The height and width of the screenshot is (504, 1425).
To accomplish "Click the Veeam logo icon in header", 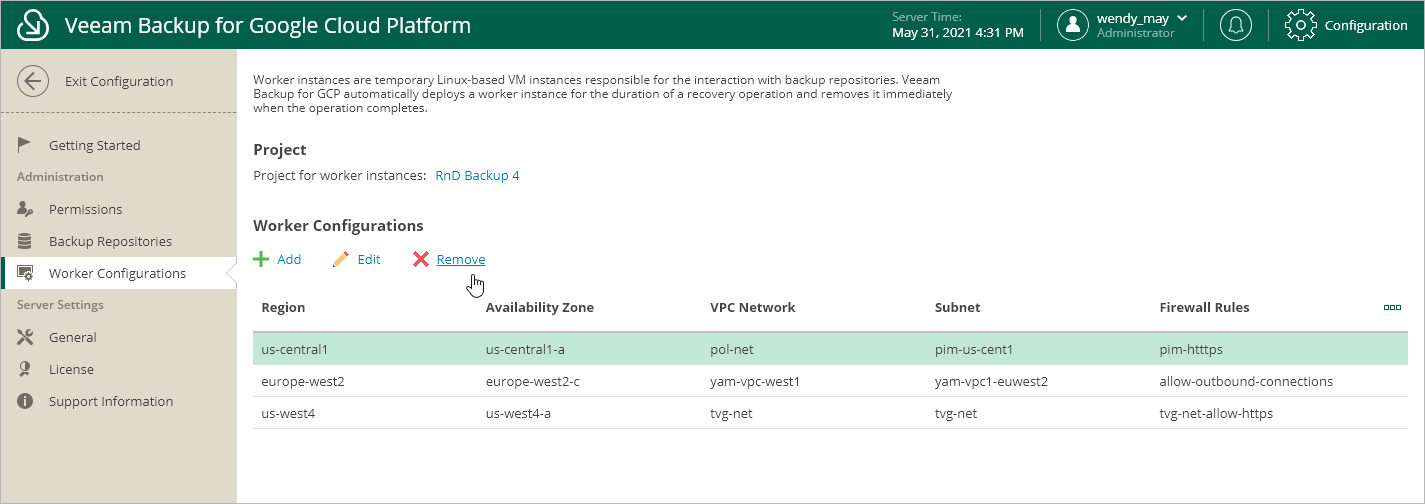I will coord(34,25).
